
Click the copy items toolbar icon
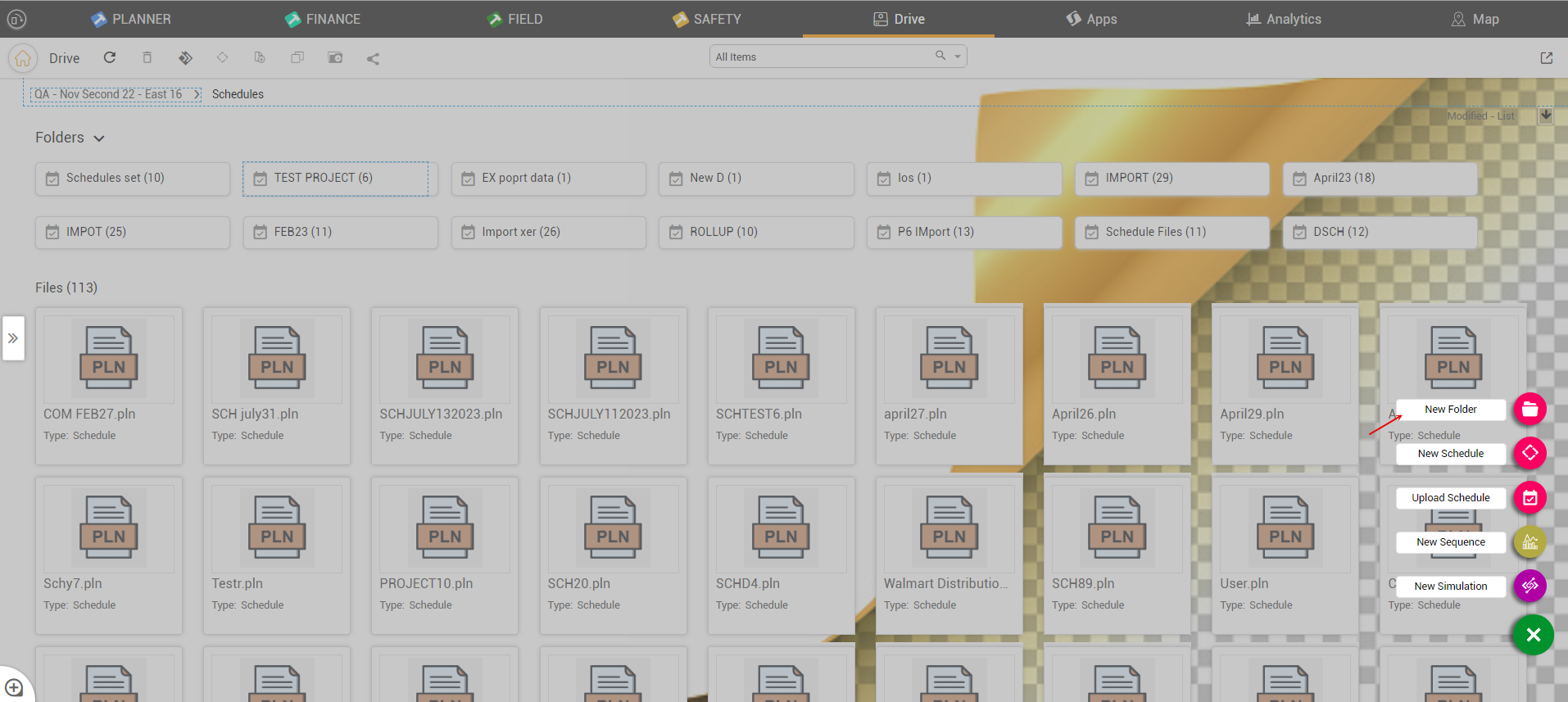point(297,57)
